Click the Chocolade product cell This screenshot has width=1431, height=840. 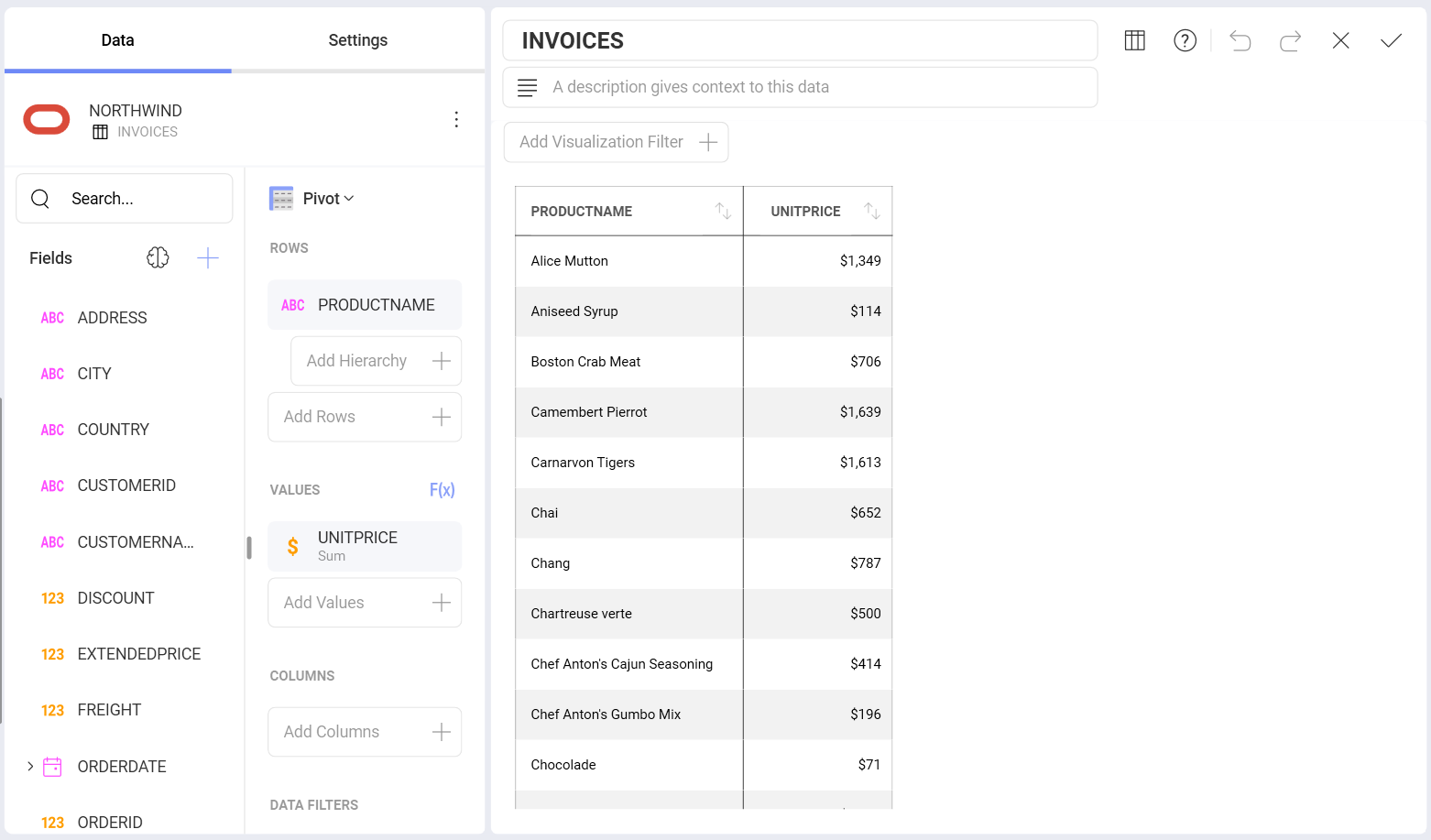click(629, 765)
